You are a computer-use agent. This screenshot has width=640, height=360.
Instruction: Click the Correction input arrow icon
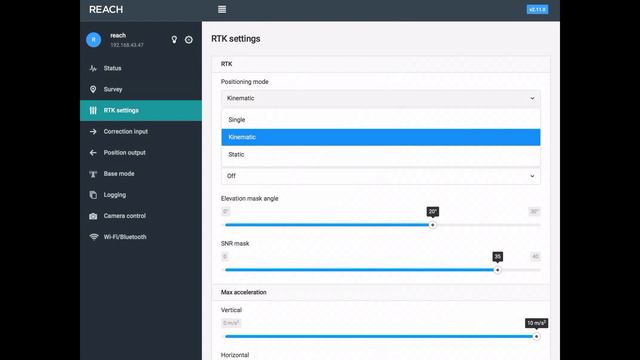(93, 131)
